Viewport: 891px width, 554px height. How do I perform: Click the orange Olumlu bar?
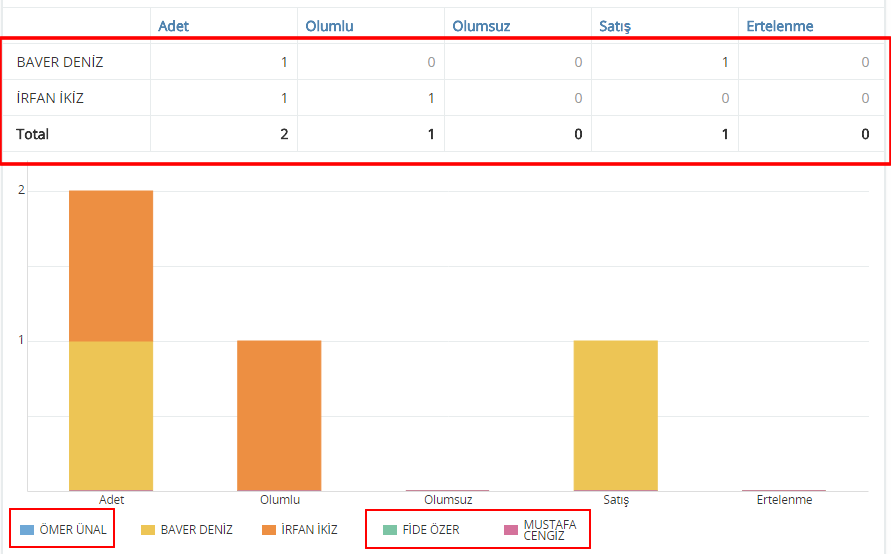pyautogui.click(x=279, y=415)
